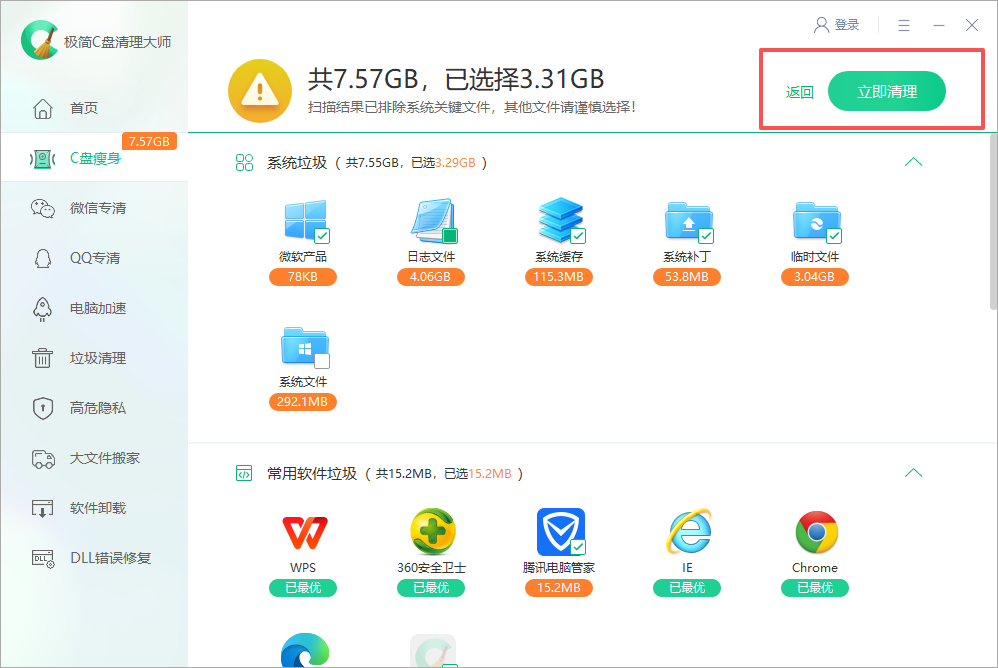The width and height of the screenshot is (998, 668).
Task: Open 垃圾清理 trash cleanup from sidebar
Action: point(94,358)
